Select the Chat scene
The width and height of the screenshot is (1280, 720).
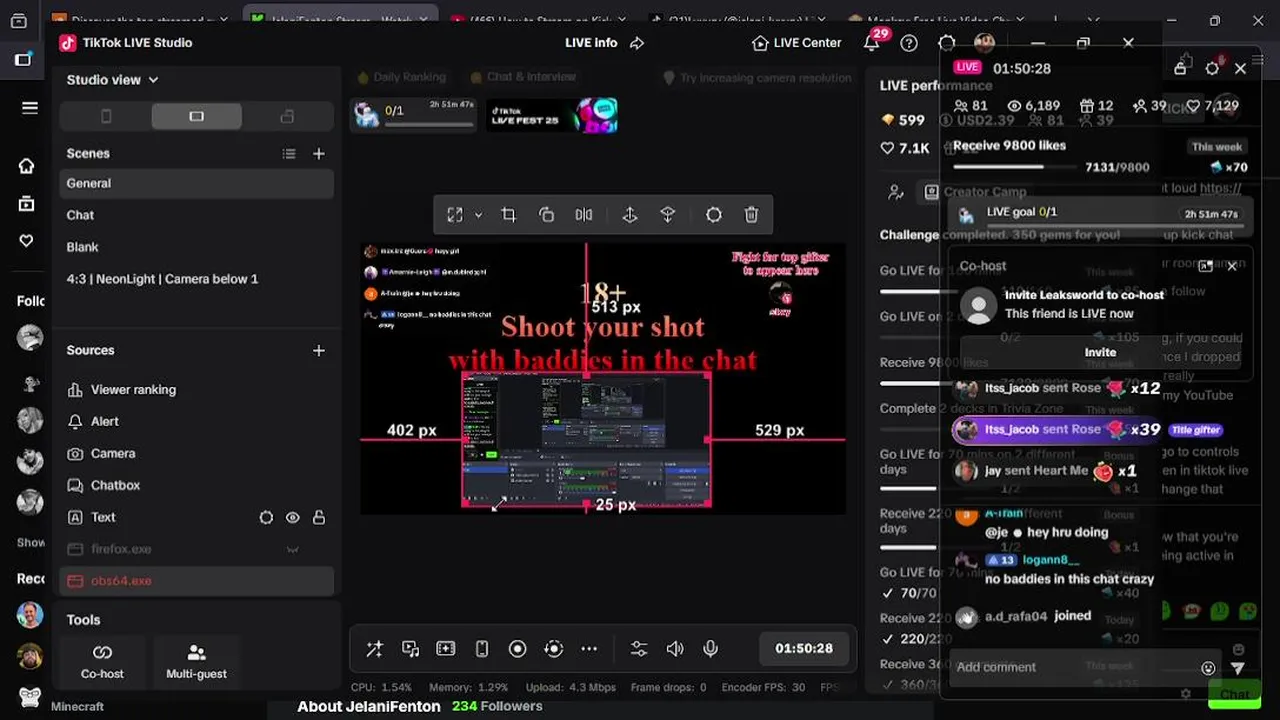(x=196, y=215)
